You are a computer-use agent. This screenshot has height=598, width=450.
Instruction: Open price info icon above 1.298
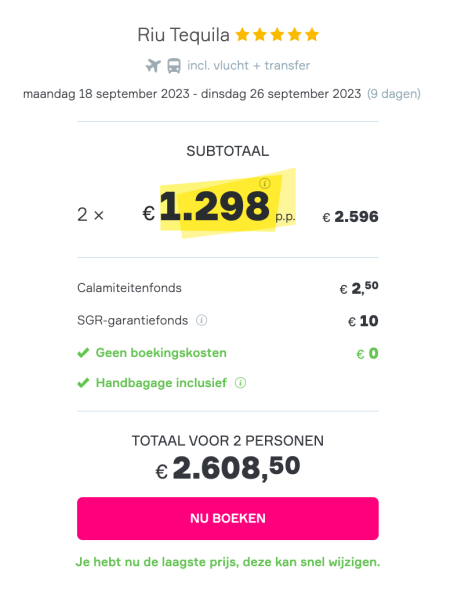click(x=265, y=183)
